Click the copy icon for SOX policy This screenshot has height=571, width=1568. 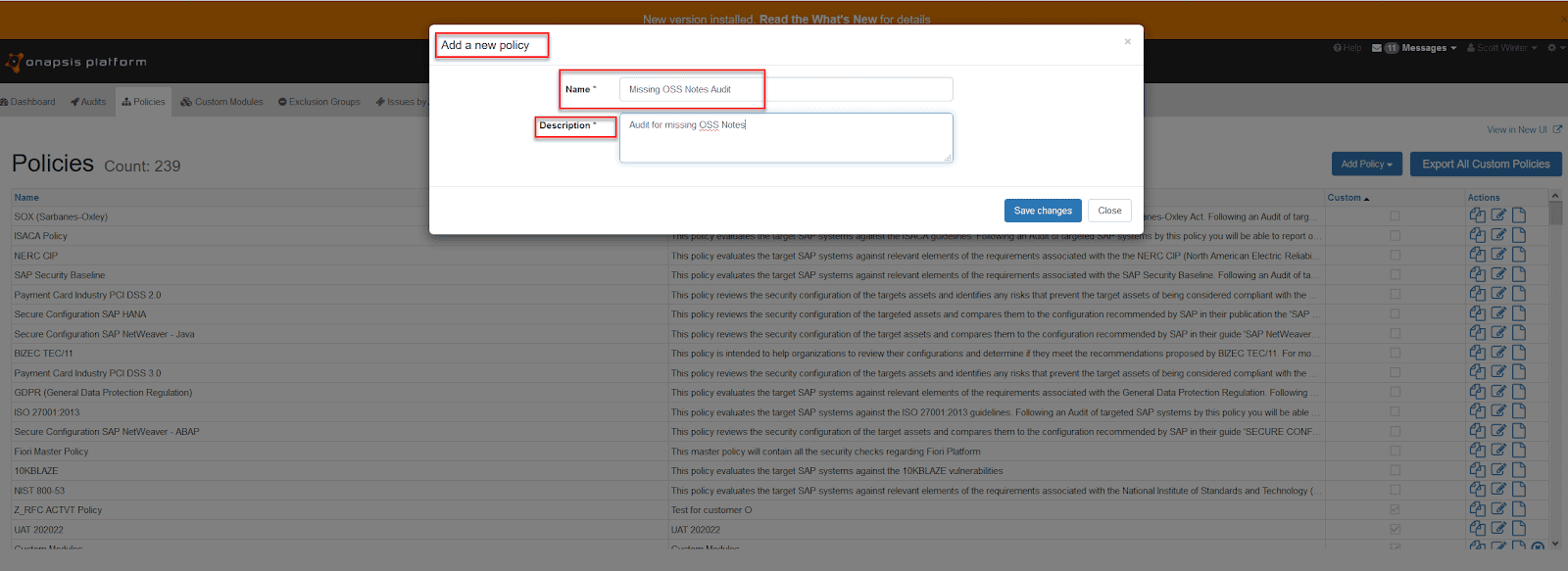1477,215
